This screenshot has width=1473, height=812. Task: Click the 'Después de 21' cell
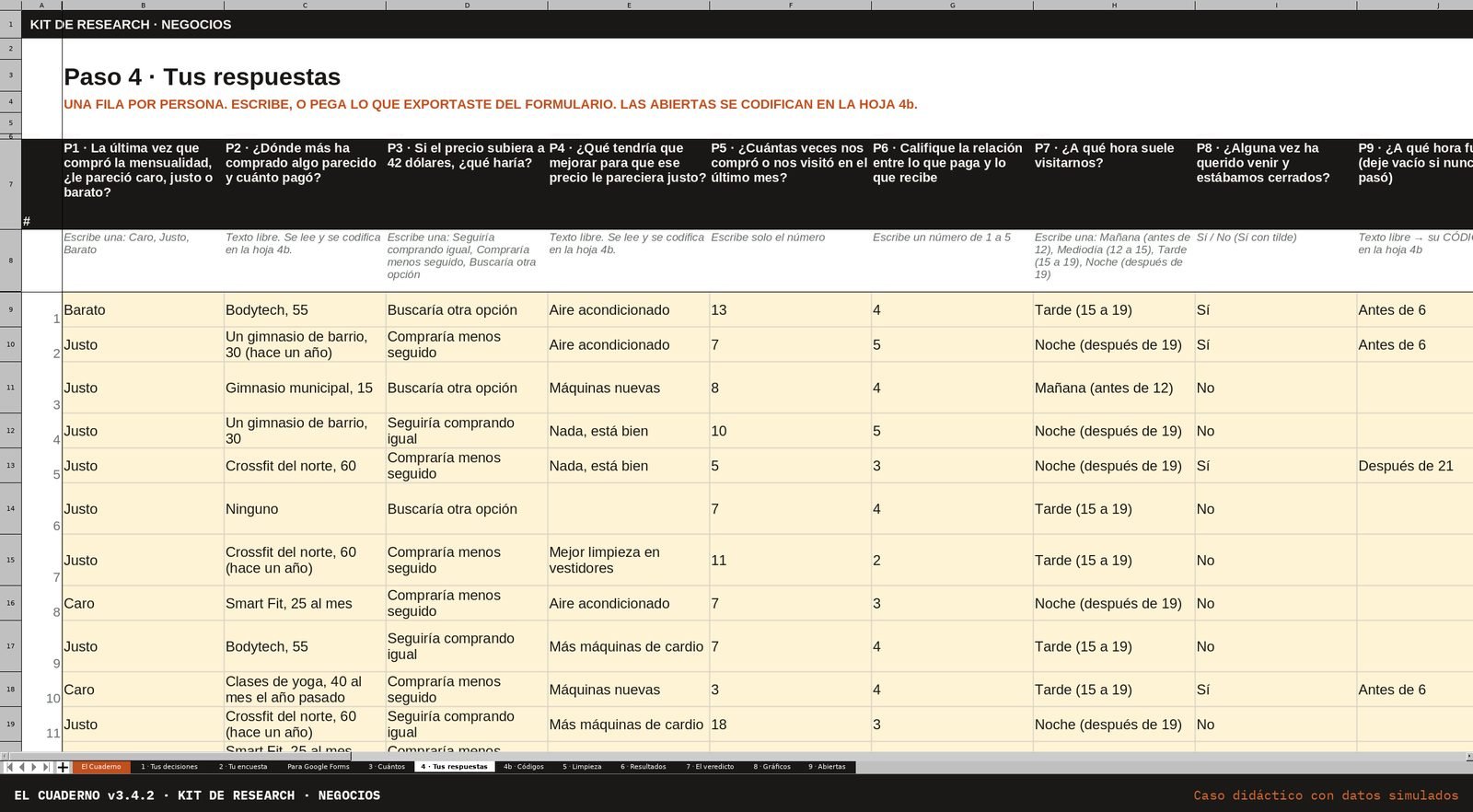point(1415,466)
